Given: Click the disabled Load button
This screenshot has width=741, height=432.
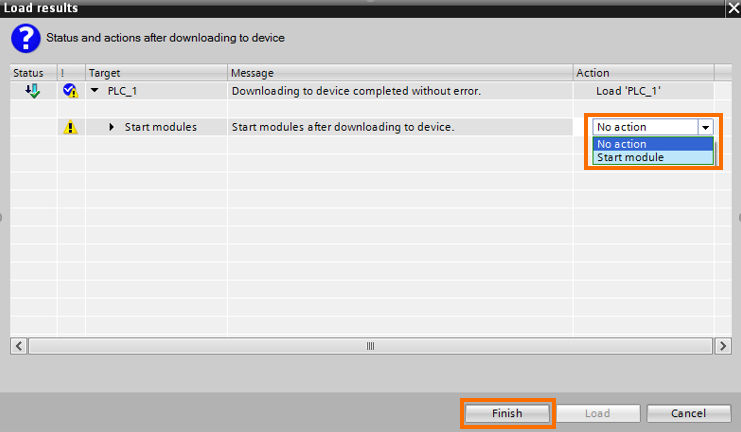Looking at the screenshot, I should tap(597, 414).
